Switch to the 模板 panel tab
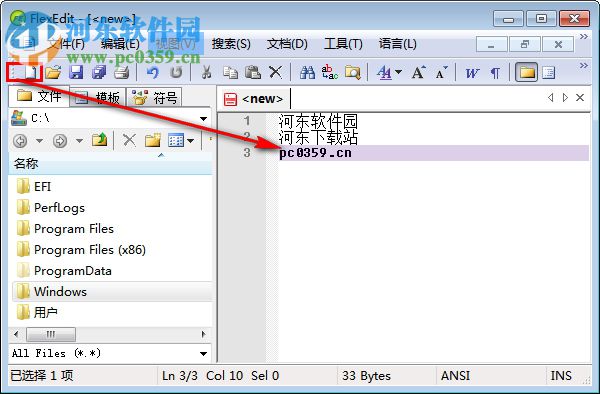600x394 pixels. click(98, 98)
